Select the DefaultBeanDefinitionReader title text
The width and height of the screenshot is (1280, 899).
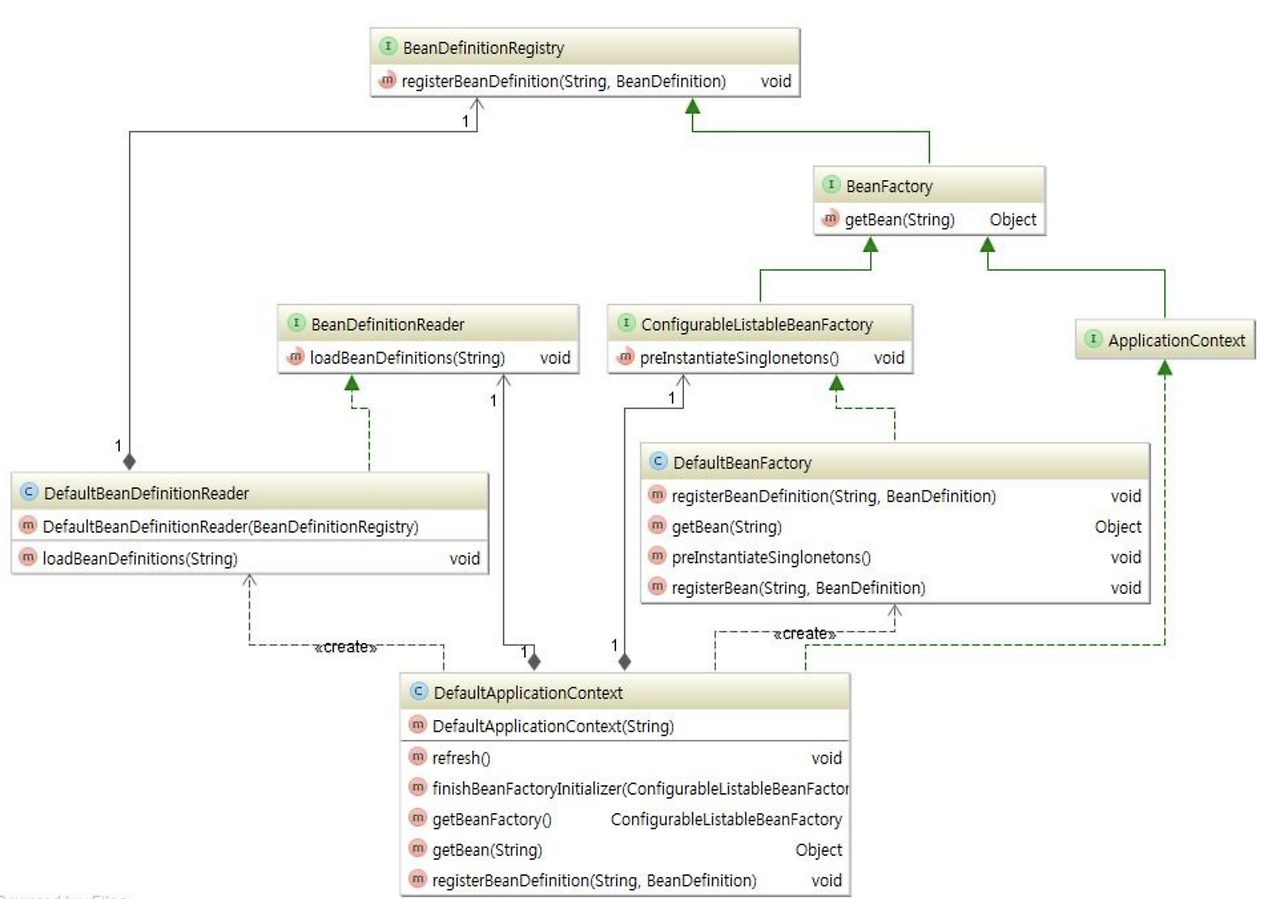147,494
